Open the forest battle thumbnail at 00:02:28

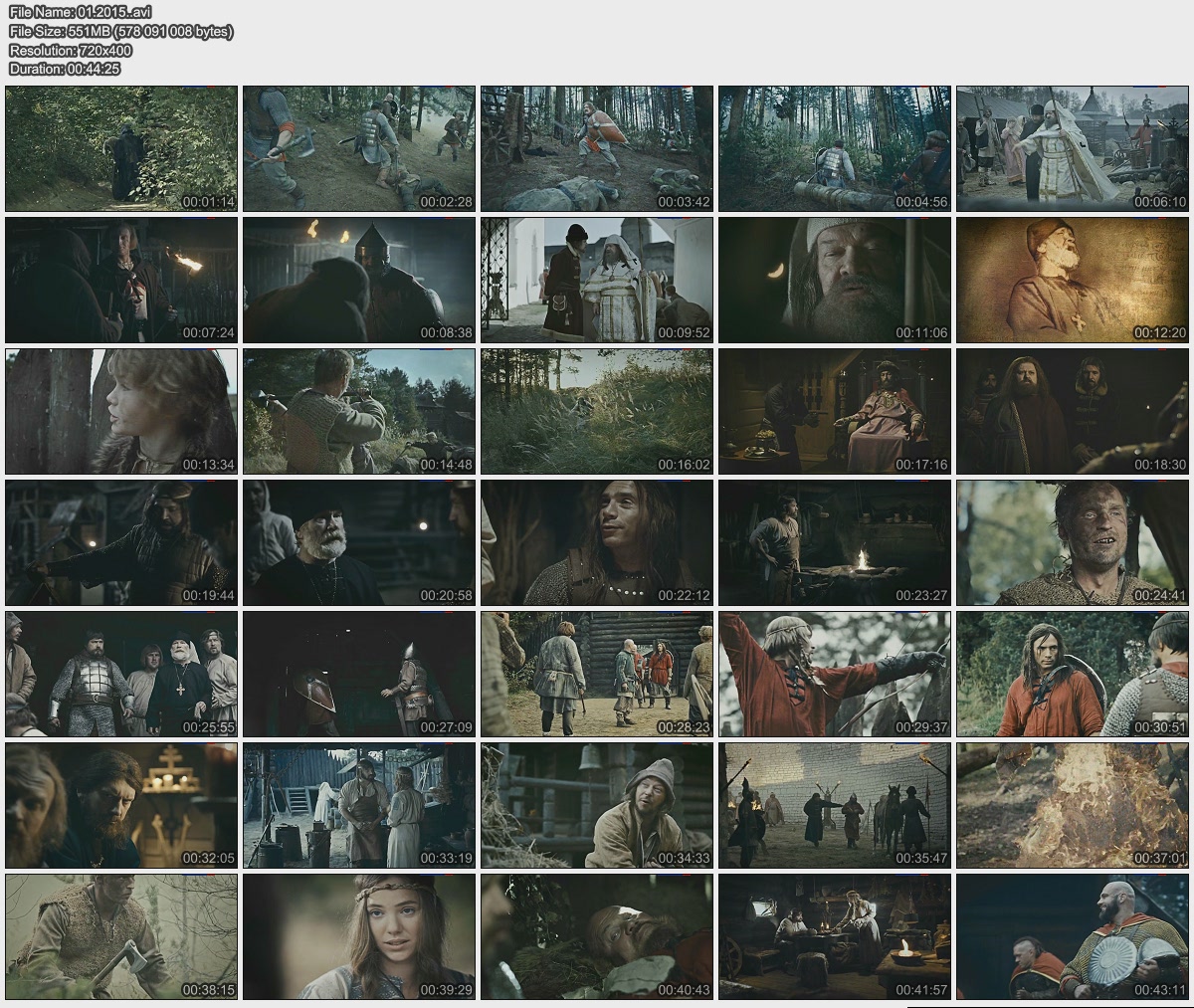coord(359,148)
